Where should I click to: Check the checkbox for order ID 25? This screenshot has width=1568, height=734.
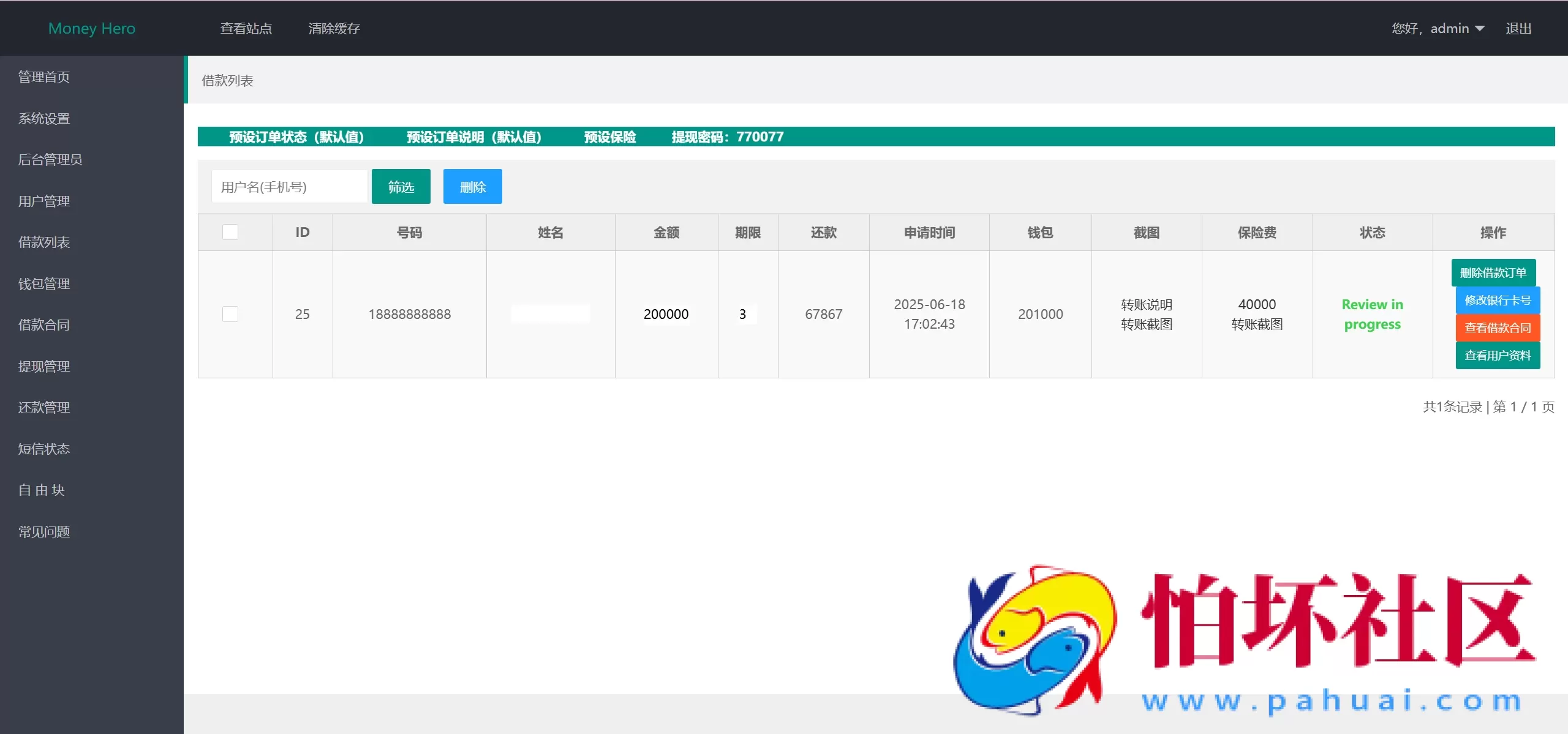pos(230,314)
